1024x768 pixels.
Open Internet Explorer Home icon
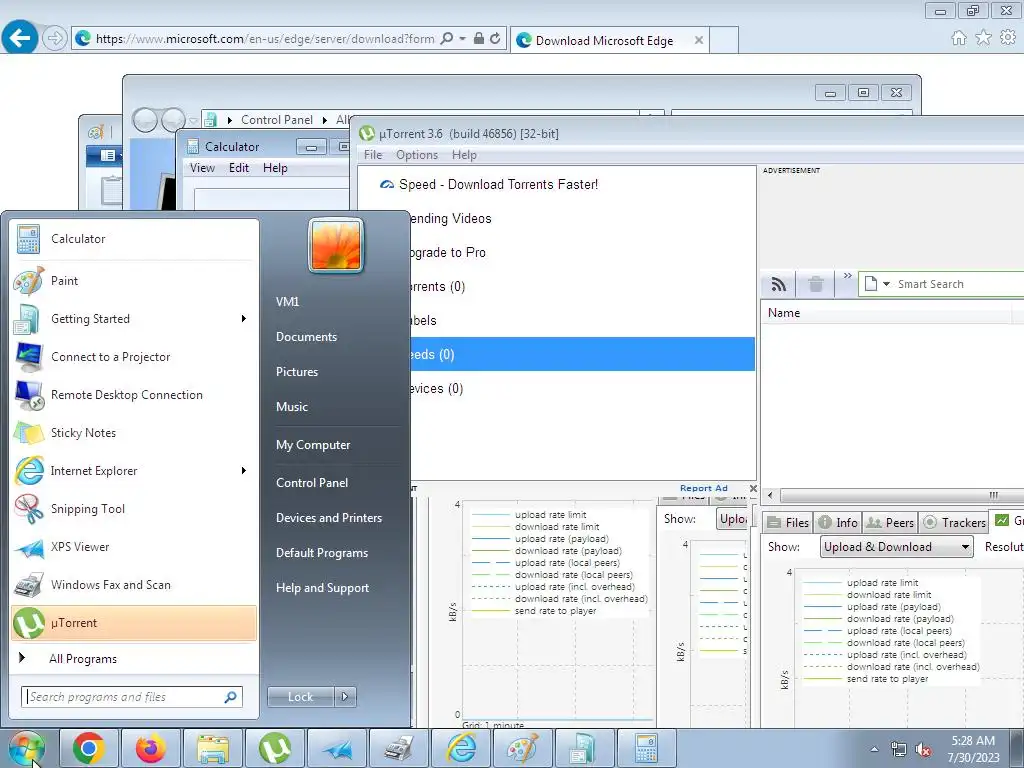coord(959,38)
